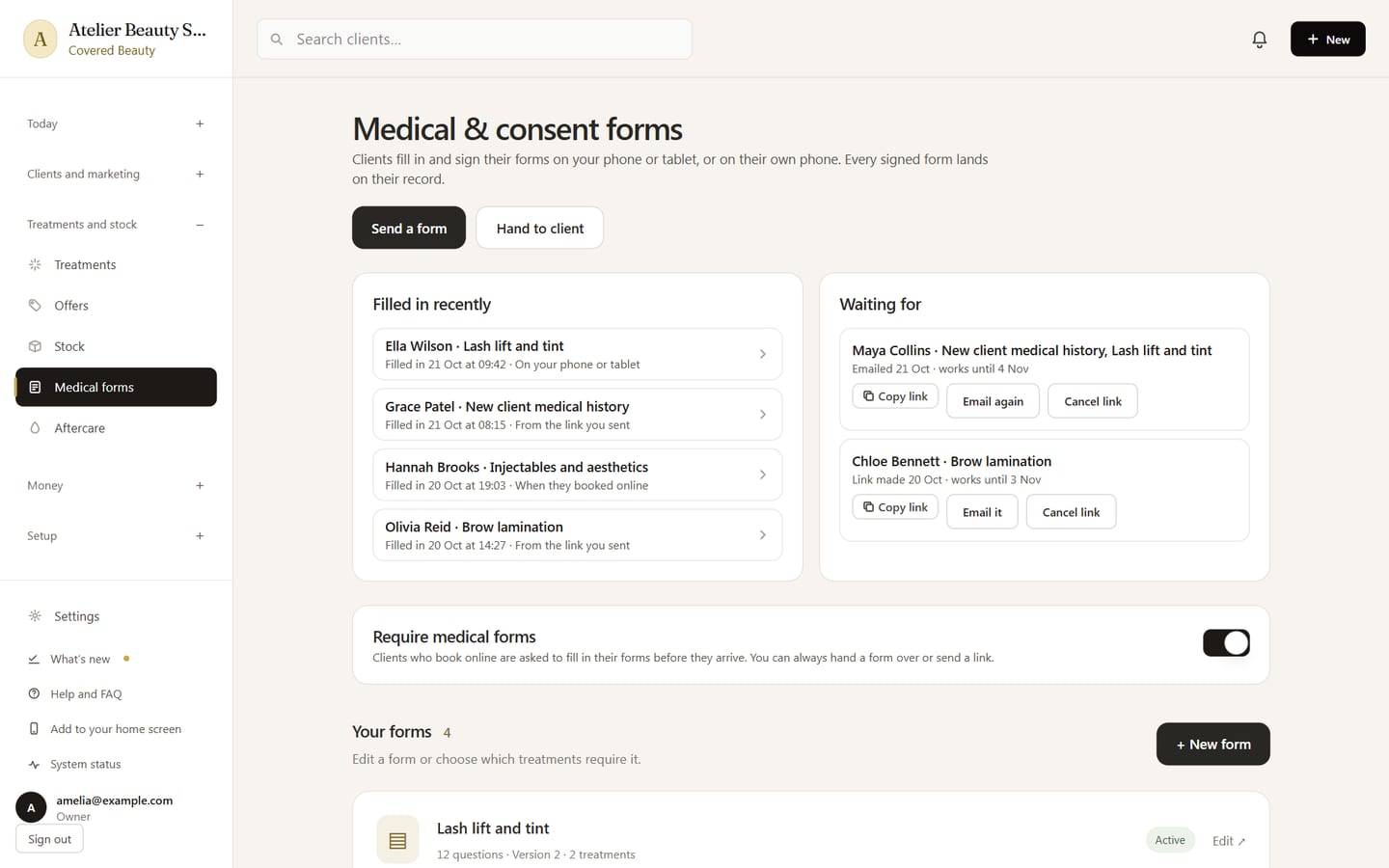Click Sign out button
1389x868 pixels.
[49, 839]
